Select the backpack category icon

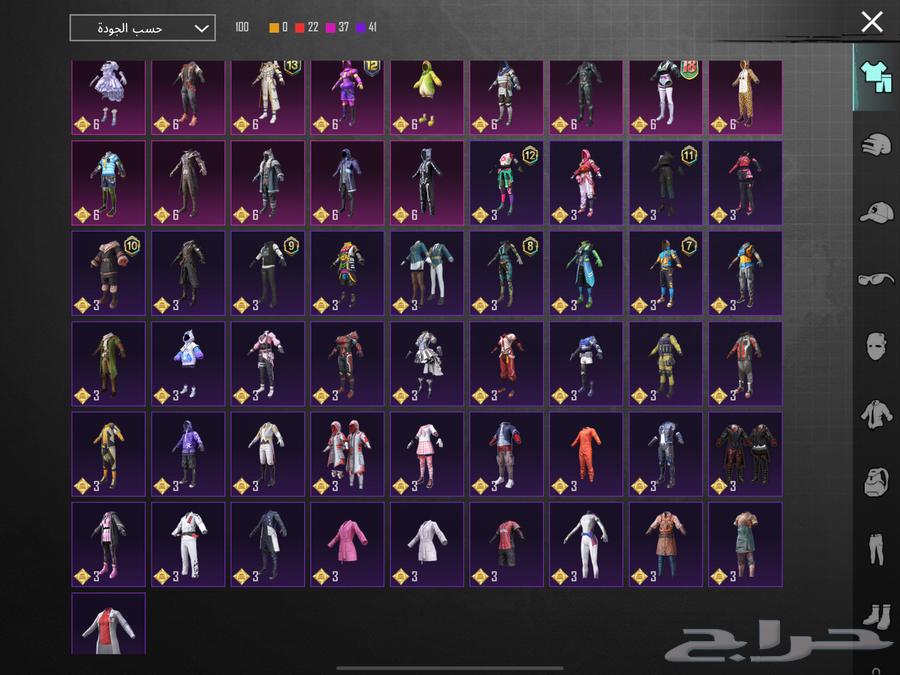(876, 480)
